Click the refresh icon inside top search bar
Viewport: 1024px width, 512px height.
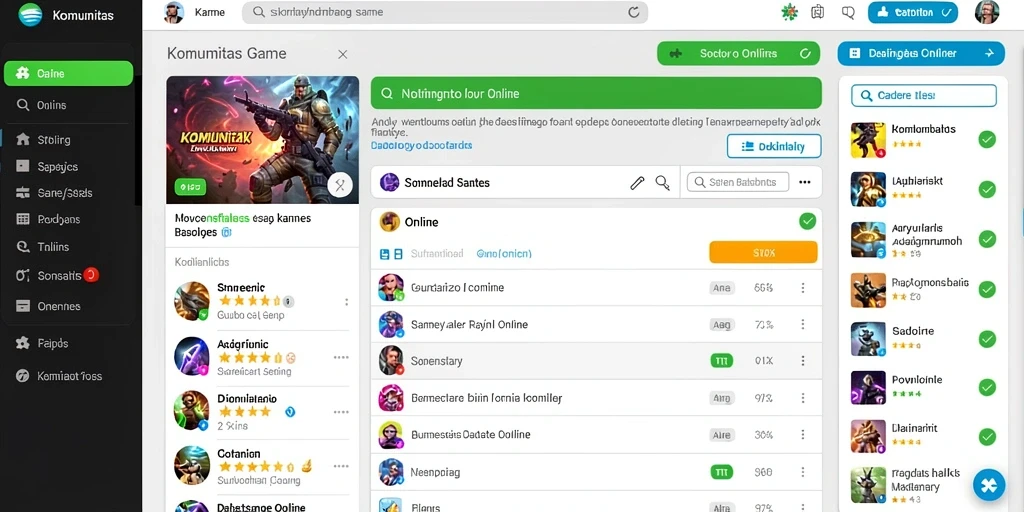(633, 12)
